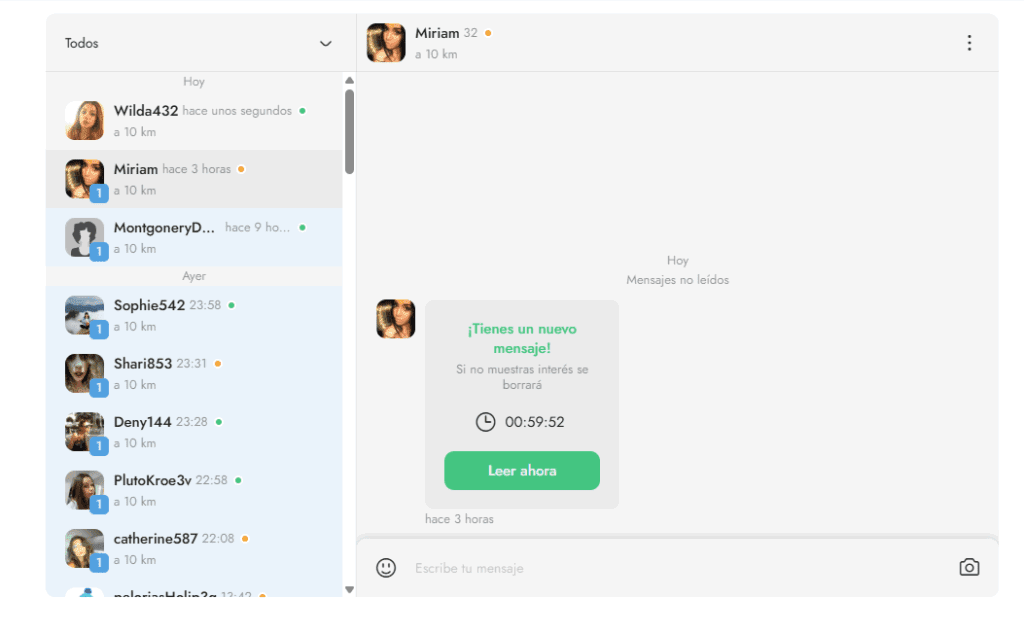
Task: Open the Wilda432 conversation
Action: (194, 121)
